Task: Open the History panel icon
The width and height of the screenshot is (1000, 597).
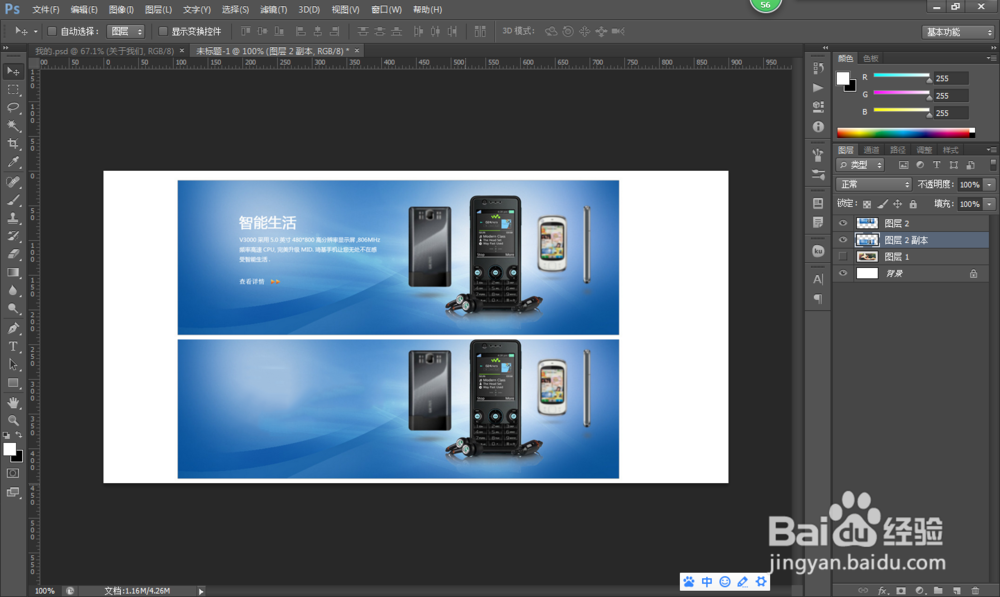Action: (x=818, y=68)
